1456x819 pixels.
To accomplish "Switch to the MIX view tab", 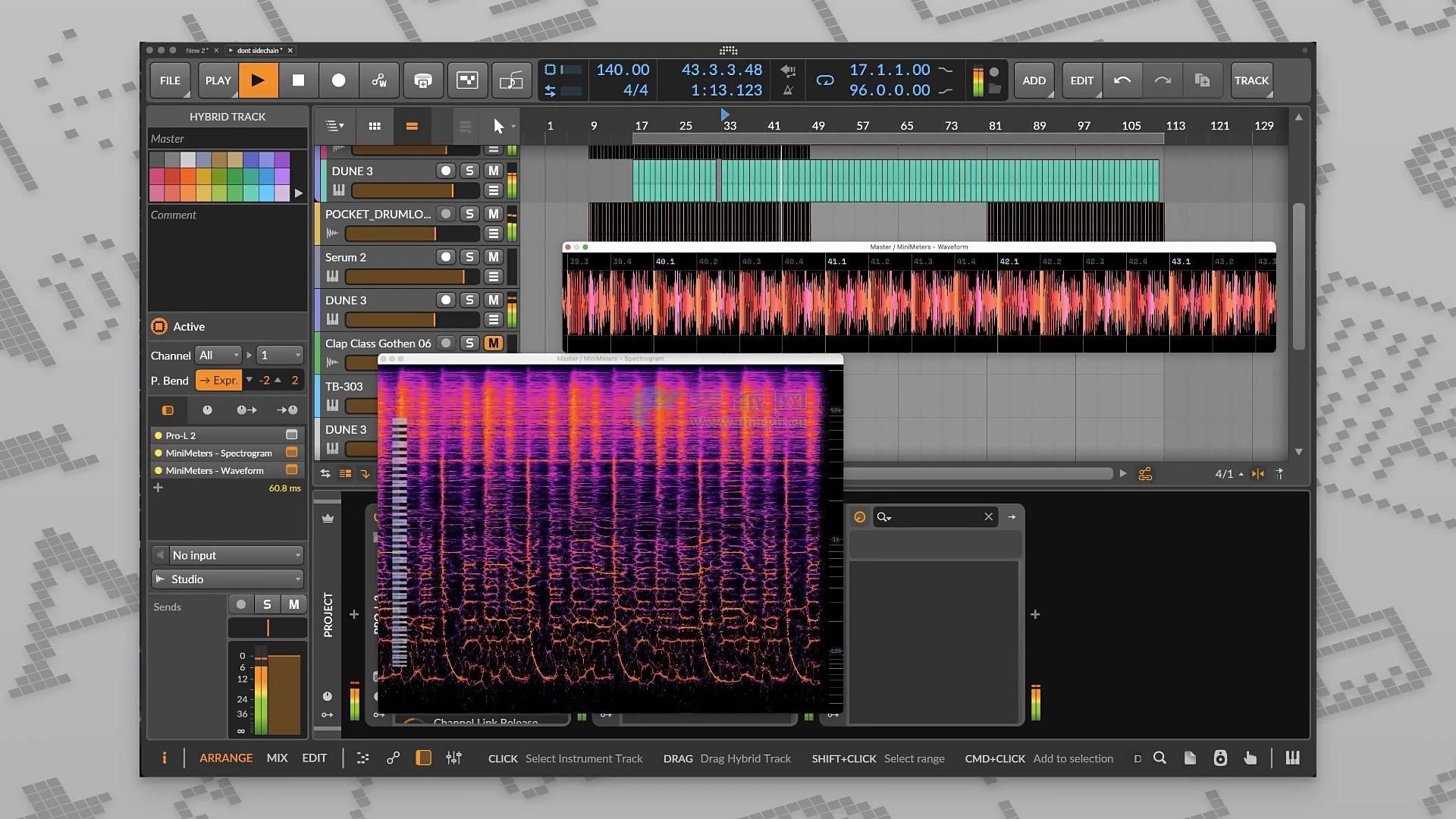I will pyautogui.click(x=277, y=758).
